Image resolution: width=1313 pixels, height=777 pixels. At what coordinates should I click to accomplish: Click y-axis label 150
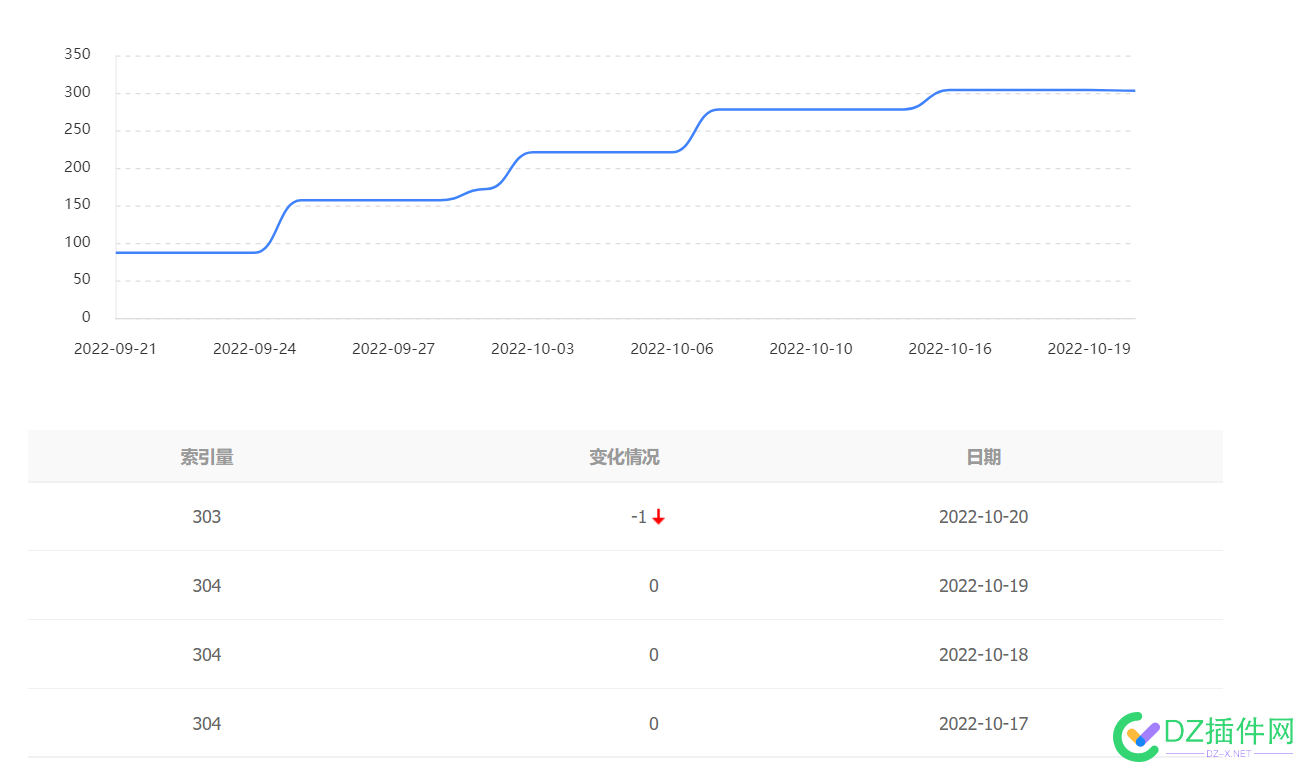(77, 205)
